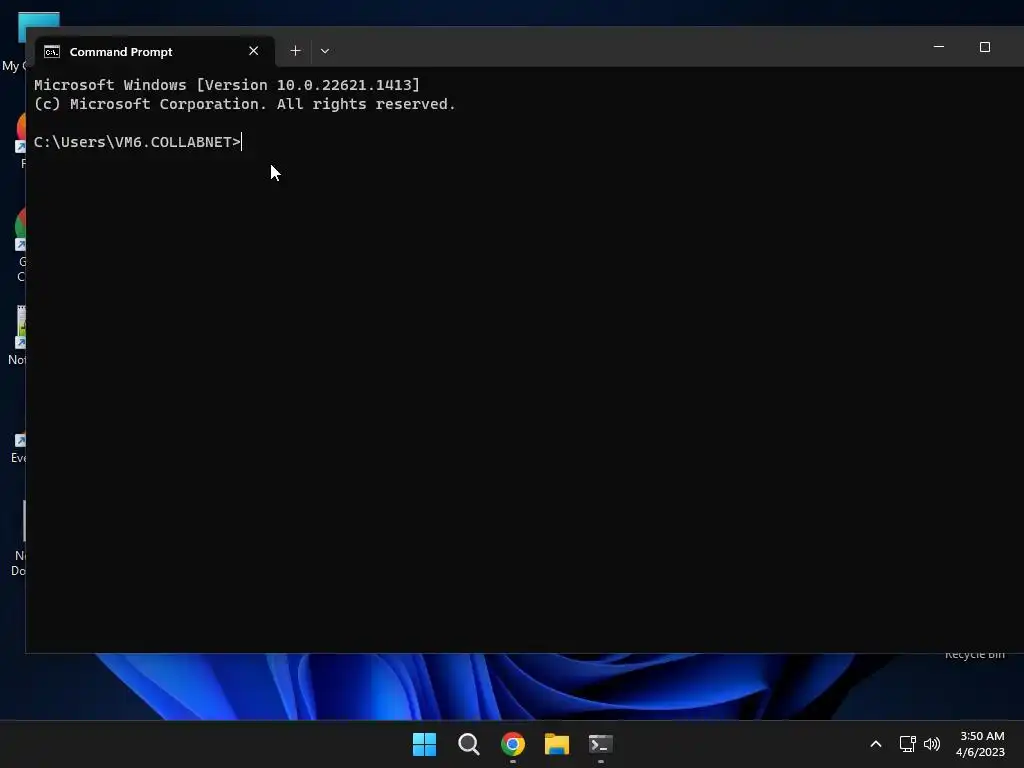1024x768 pixels.
Task: Select the Command Prompt tab
Action: [x=155, y=51]
